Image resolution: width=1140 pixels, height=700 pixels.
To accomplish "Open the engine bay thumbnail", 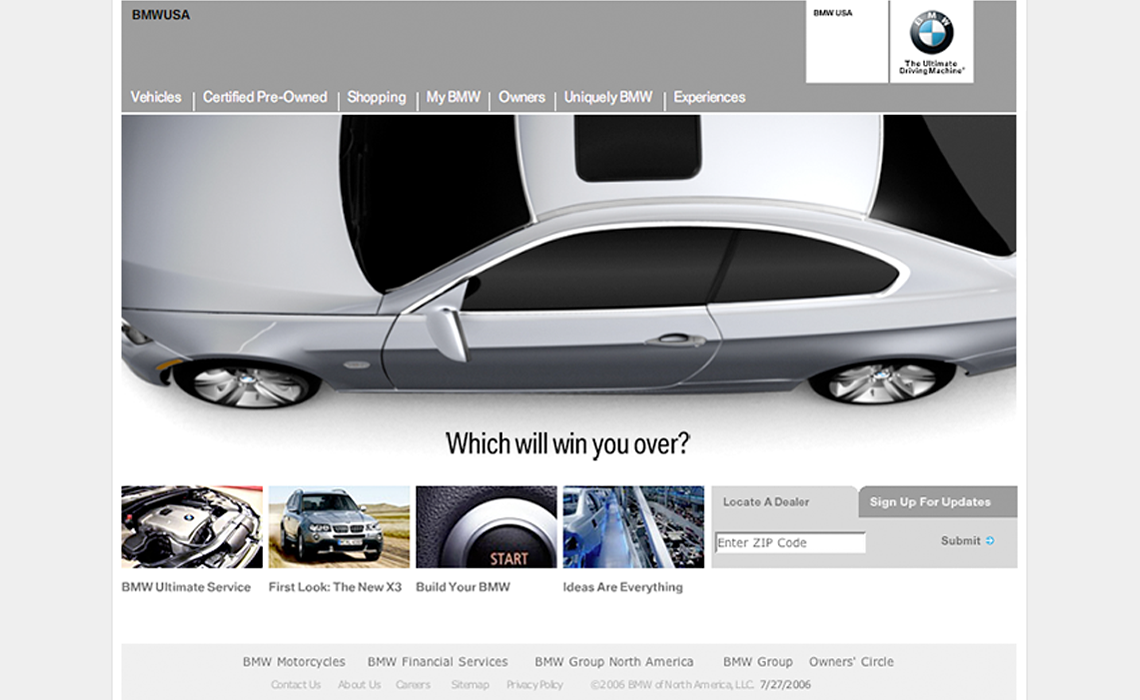I will point(192,527).
